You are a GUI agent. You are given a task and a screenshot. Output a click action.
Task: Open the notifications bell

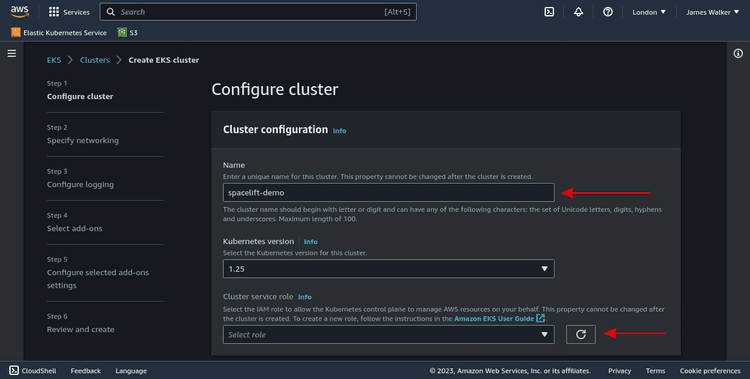[578, 12]
